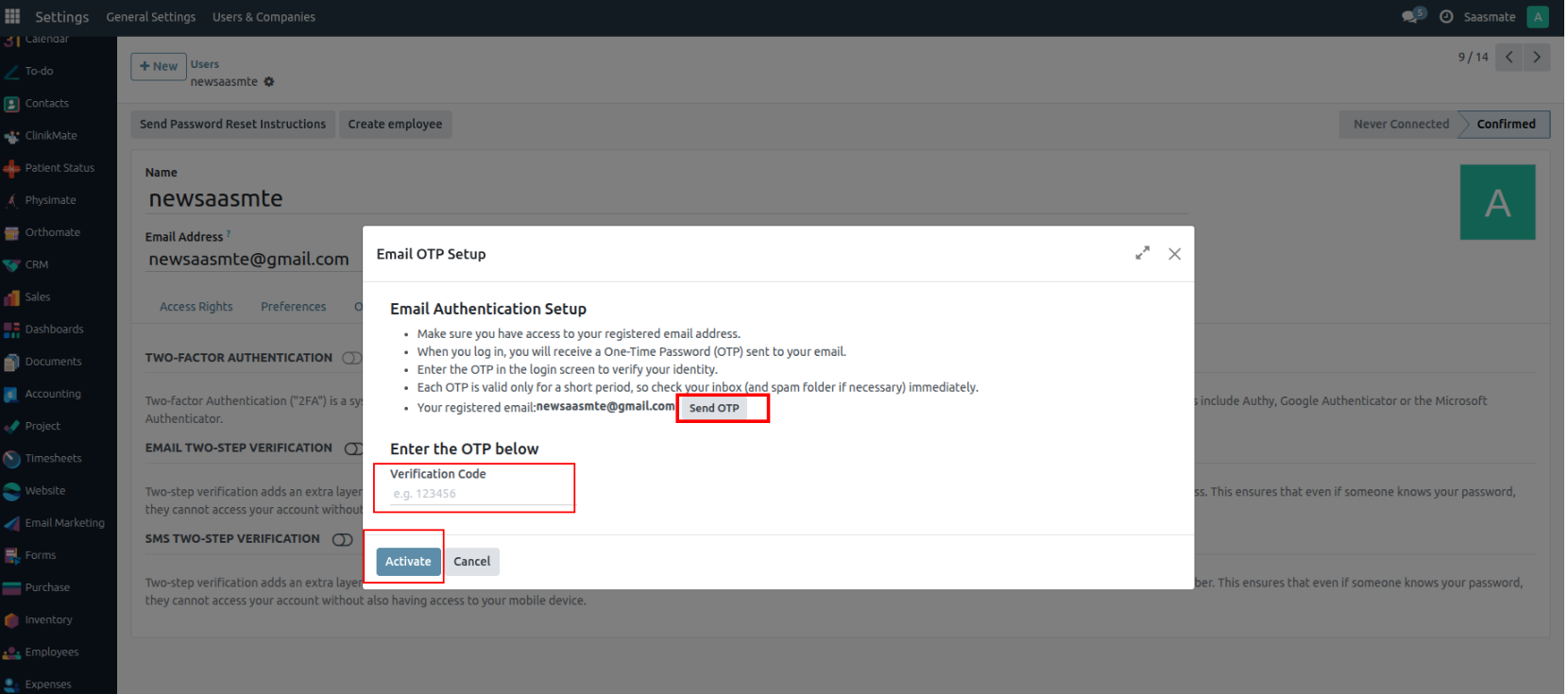Click the Activate button

[408, 562]
